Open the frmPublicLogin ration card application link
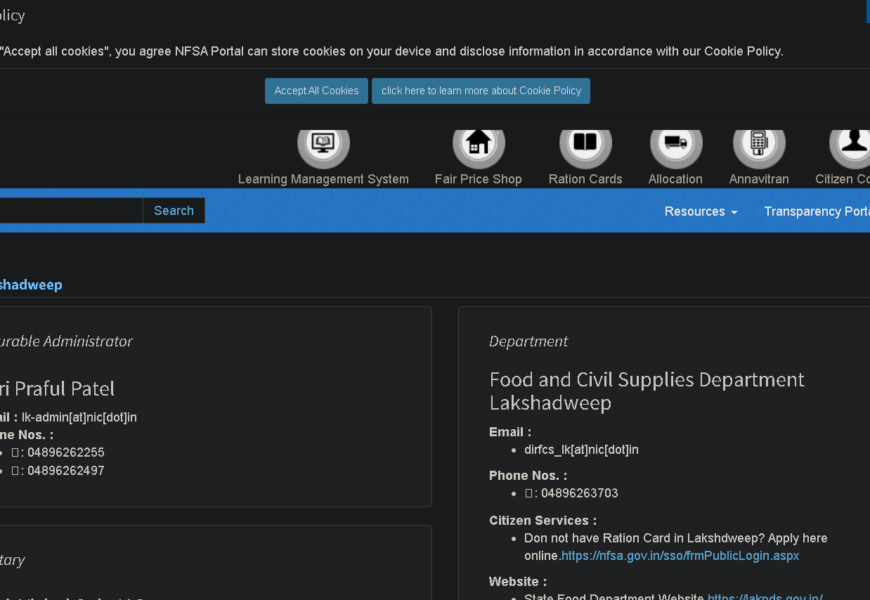 click(x=680, y=556)
